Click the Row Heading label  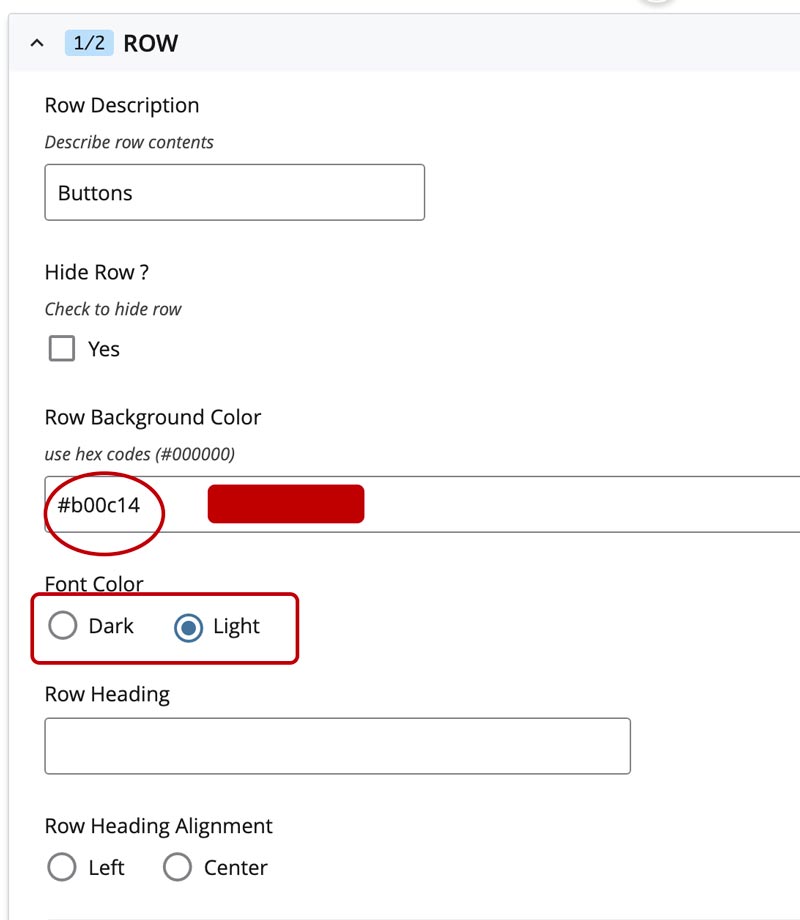[106, 693]
